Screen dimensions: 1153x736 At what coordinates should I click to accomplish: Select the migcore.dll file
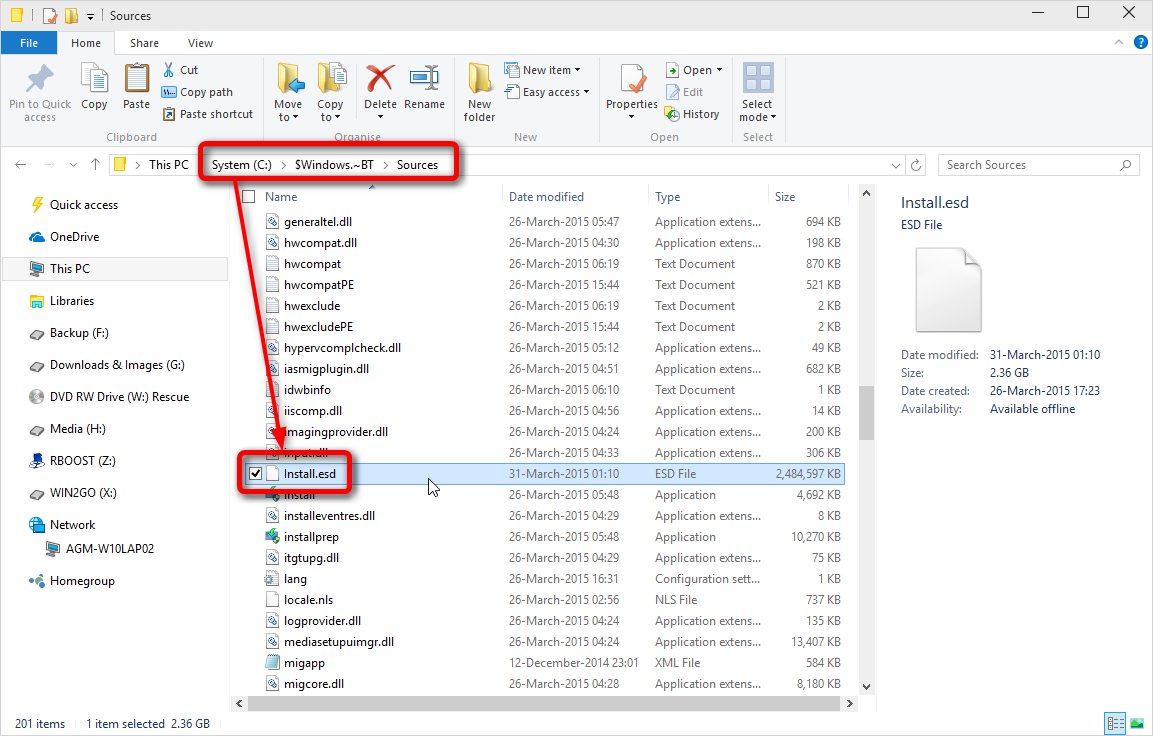tap(314, 684)
